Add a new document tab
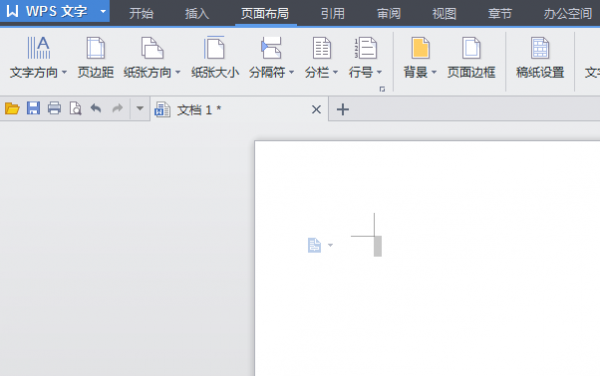Image resolution: width=600 pixels, height=376 pixels. [x=343, y=109]
